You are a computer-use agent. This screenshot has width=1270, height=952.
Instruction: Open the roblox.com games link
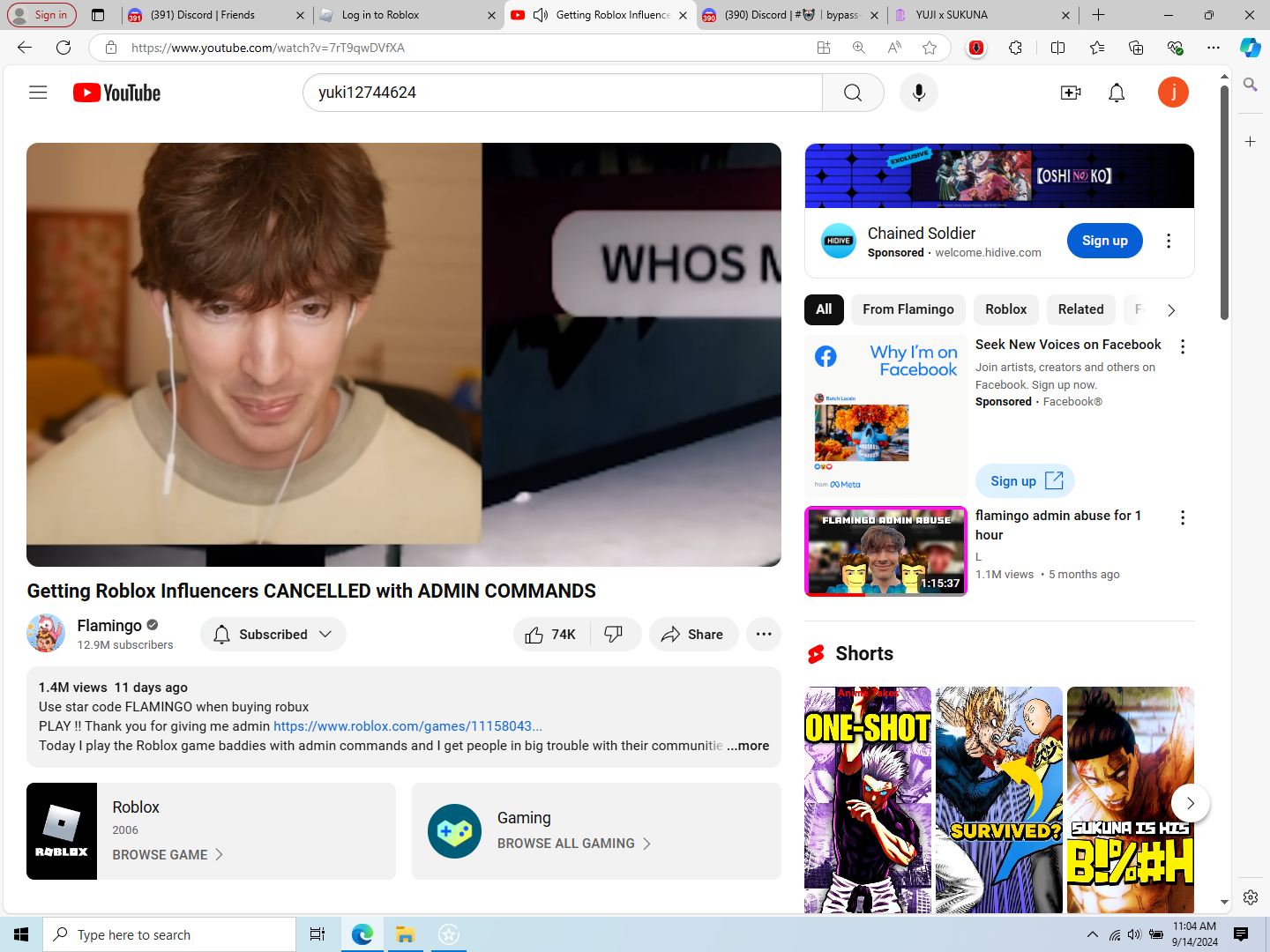[x=407, y=726]
